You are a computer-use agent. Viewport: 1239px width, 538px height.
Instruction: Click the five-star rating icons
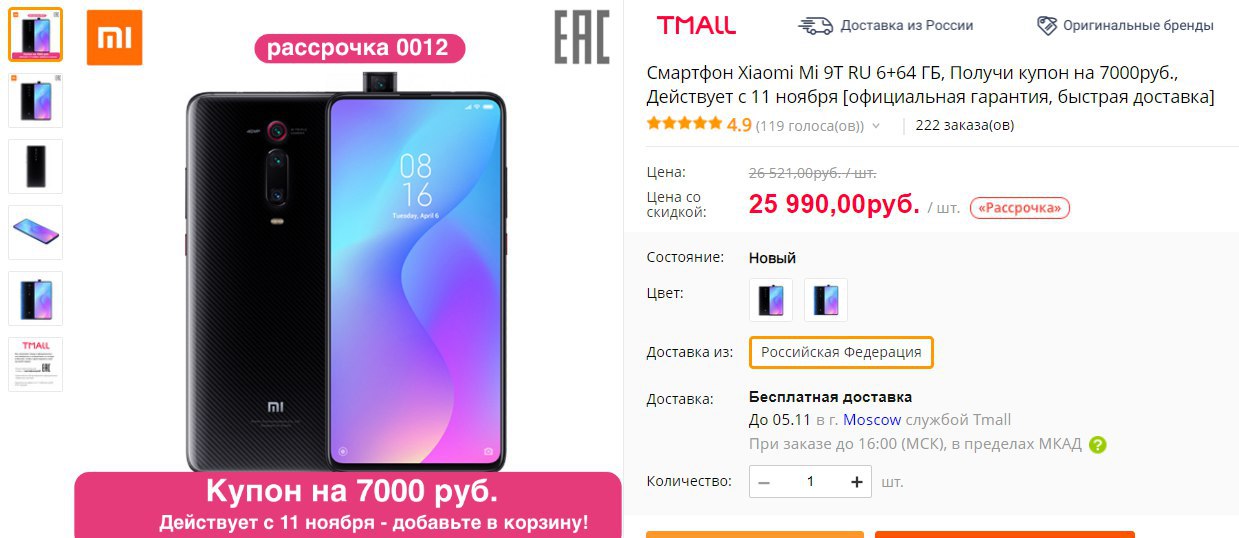pos(684,124)
